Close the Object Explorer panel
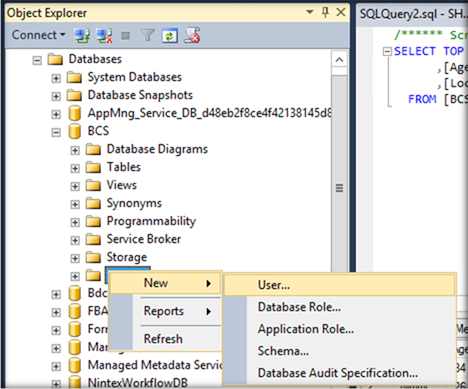 341,12
